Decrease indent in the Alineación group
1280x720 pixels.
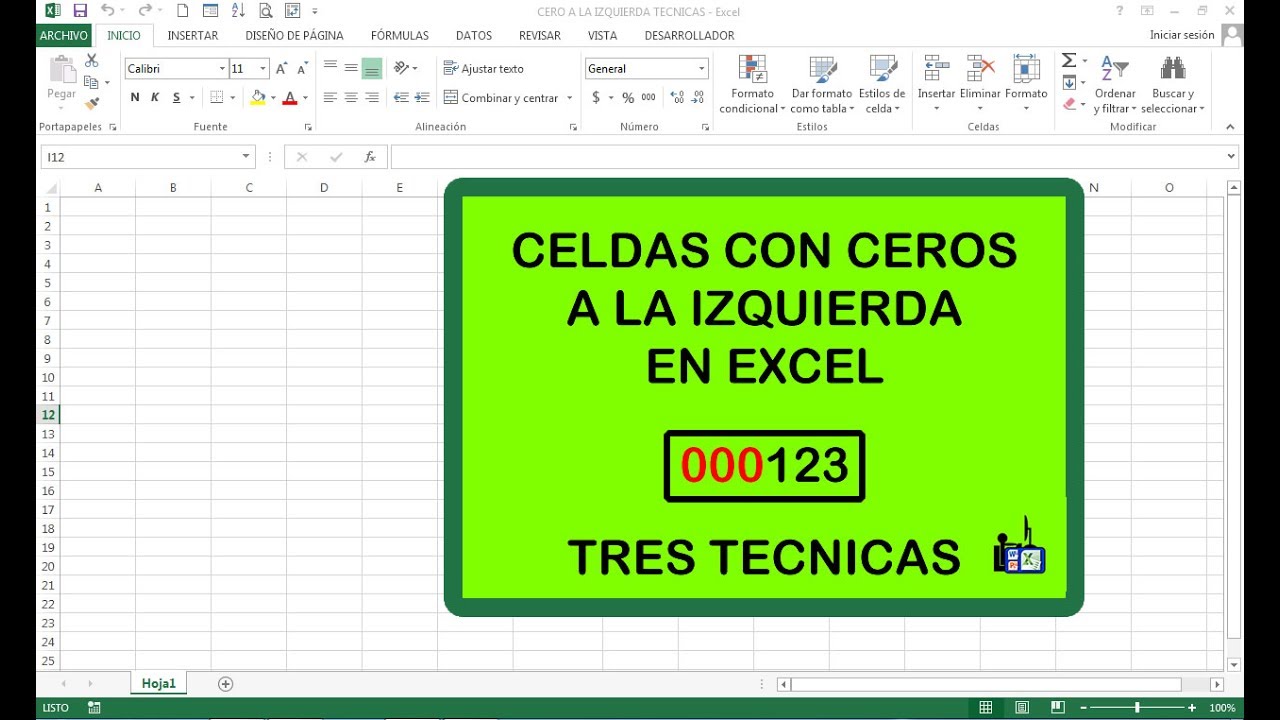(401, 98)
